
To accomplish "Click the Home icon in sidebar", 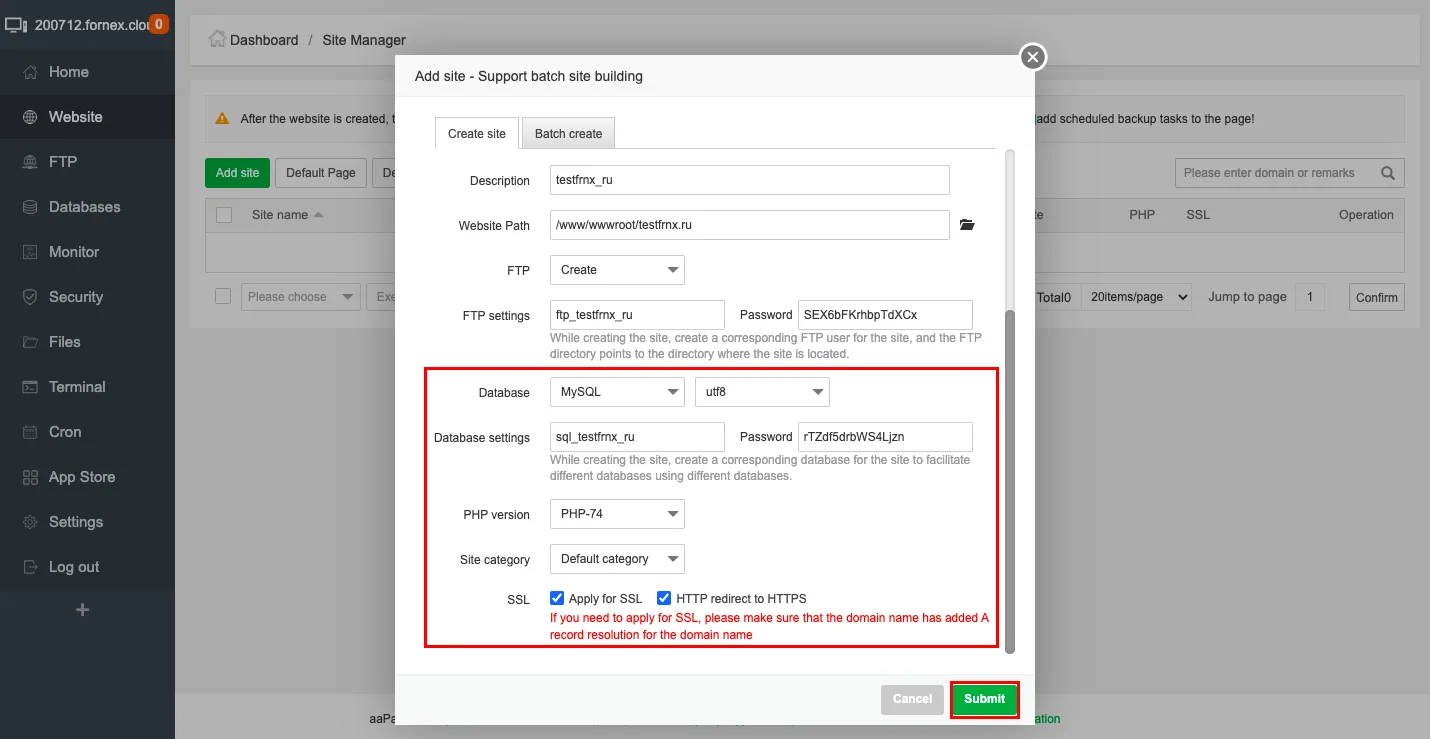I will [30, 72].
